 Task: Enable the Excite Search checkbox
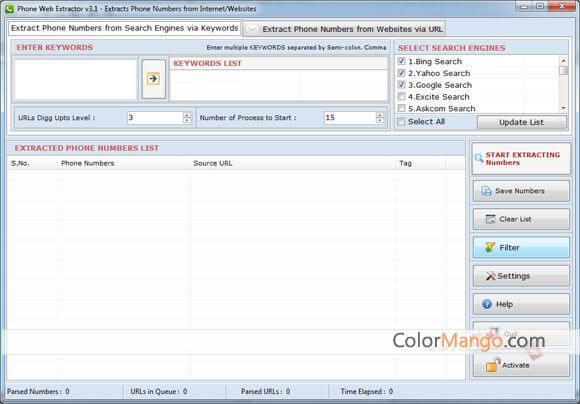[x=401, y=97]
